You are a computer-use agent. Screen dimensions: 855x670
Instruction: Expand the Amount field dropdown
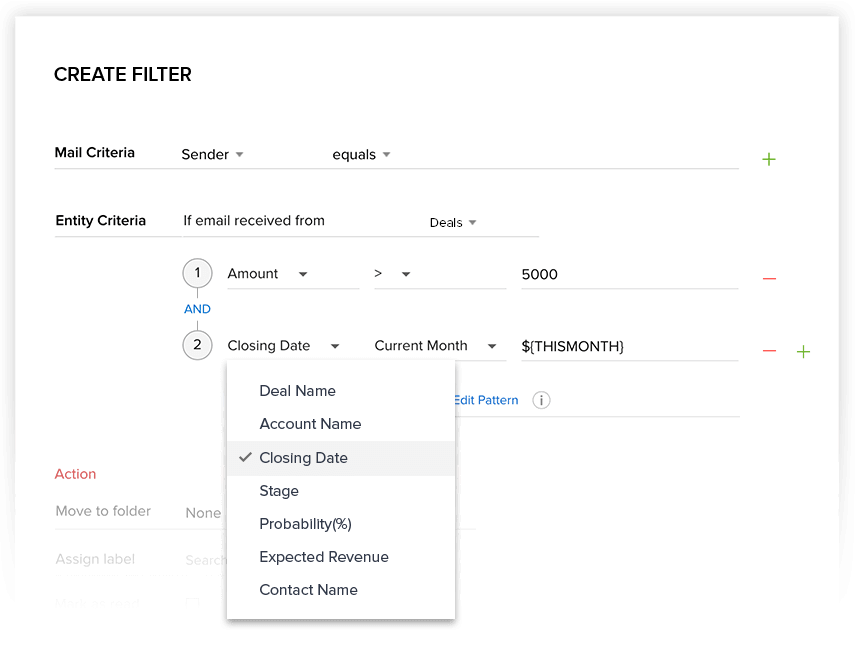293,274
